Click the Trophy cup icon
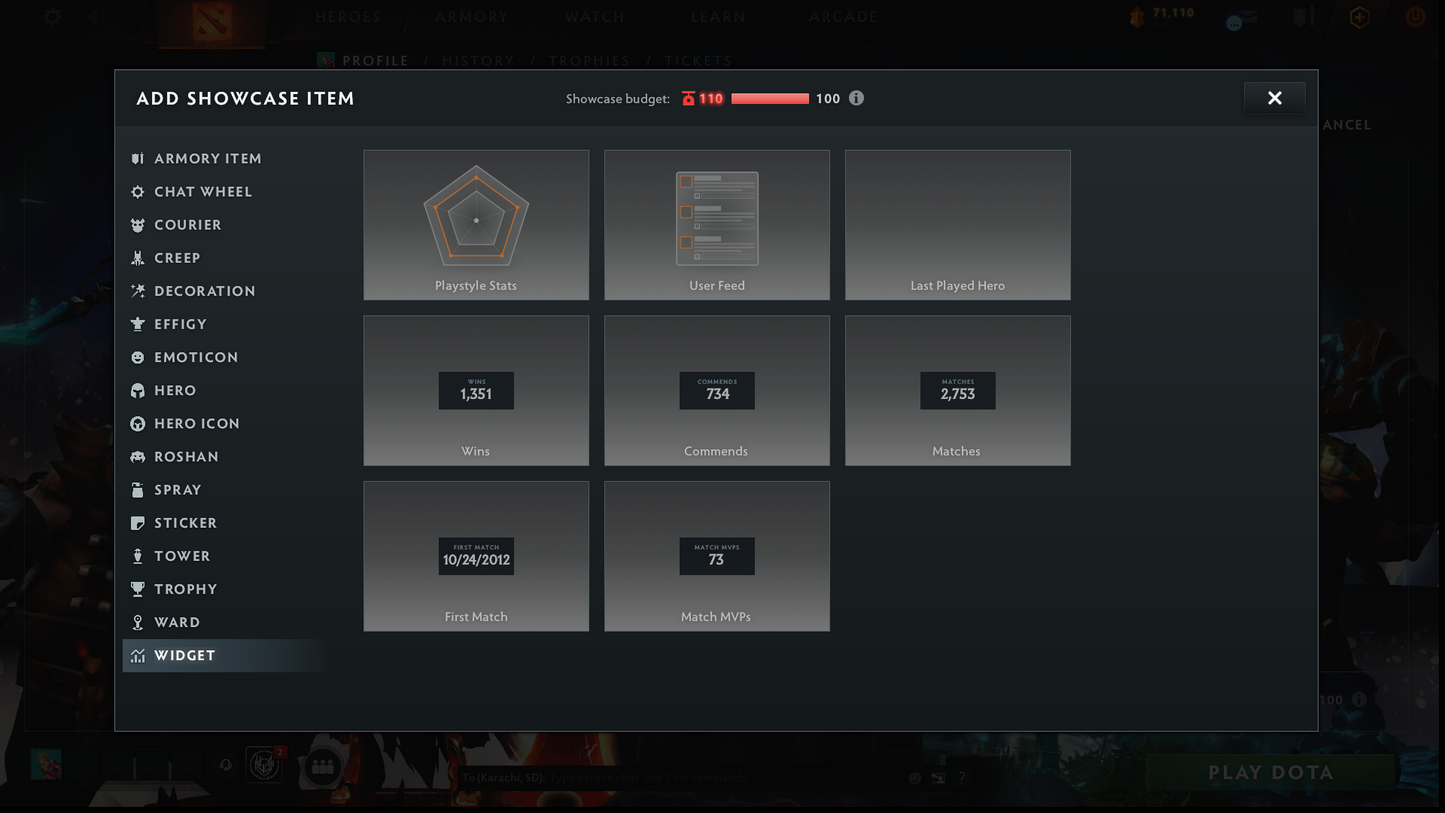The image size is (1445, 813). click(138, 588)
